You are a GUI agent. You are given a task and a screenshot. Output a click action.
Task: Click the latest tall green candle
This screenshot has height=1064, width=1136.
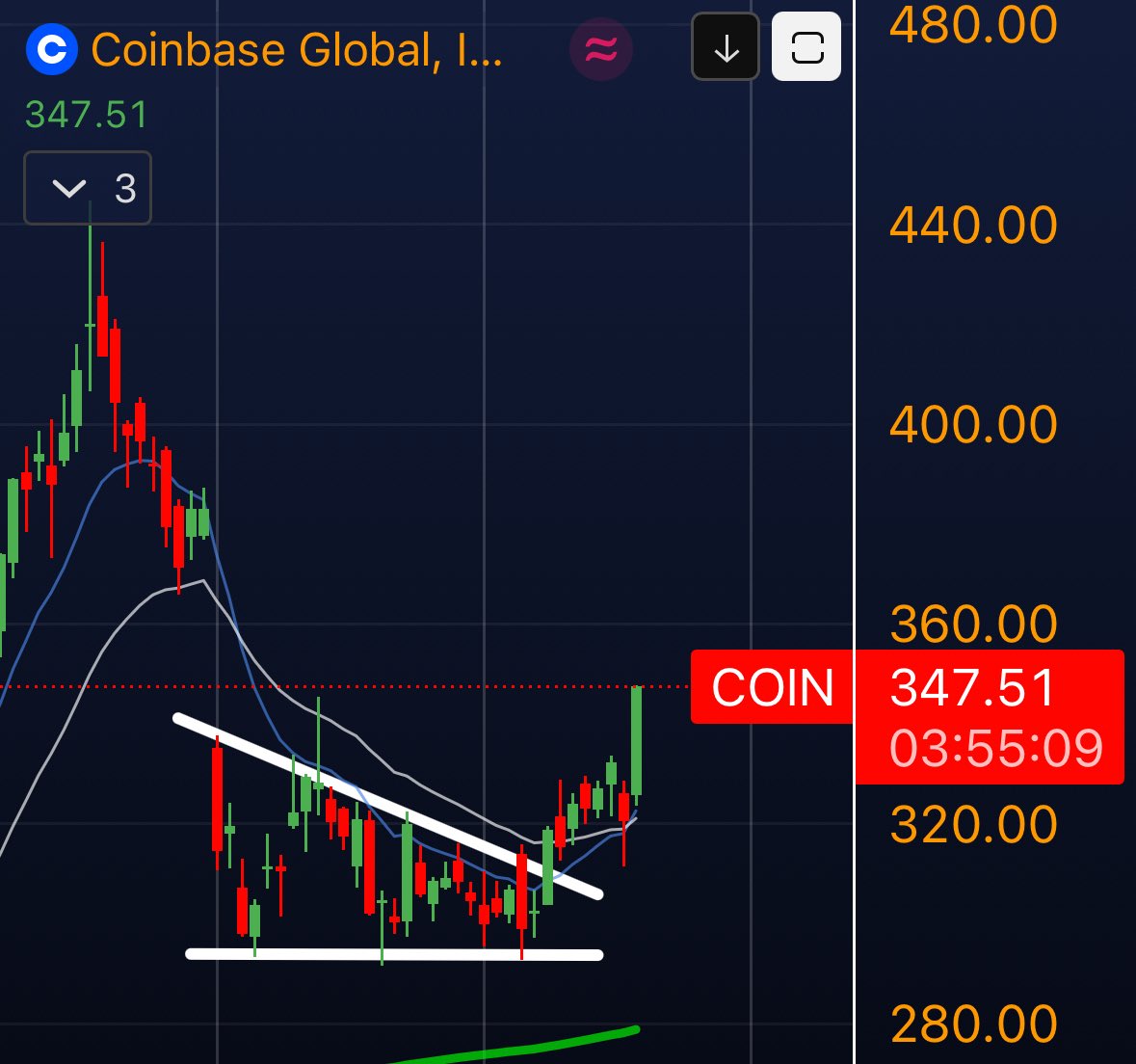click(x=636, y=741)
